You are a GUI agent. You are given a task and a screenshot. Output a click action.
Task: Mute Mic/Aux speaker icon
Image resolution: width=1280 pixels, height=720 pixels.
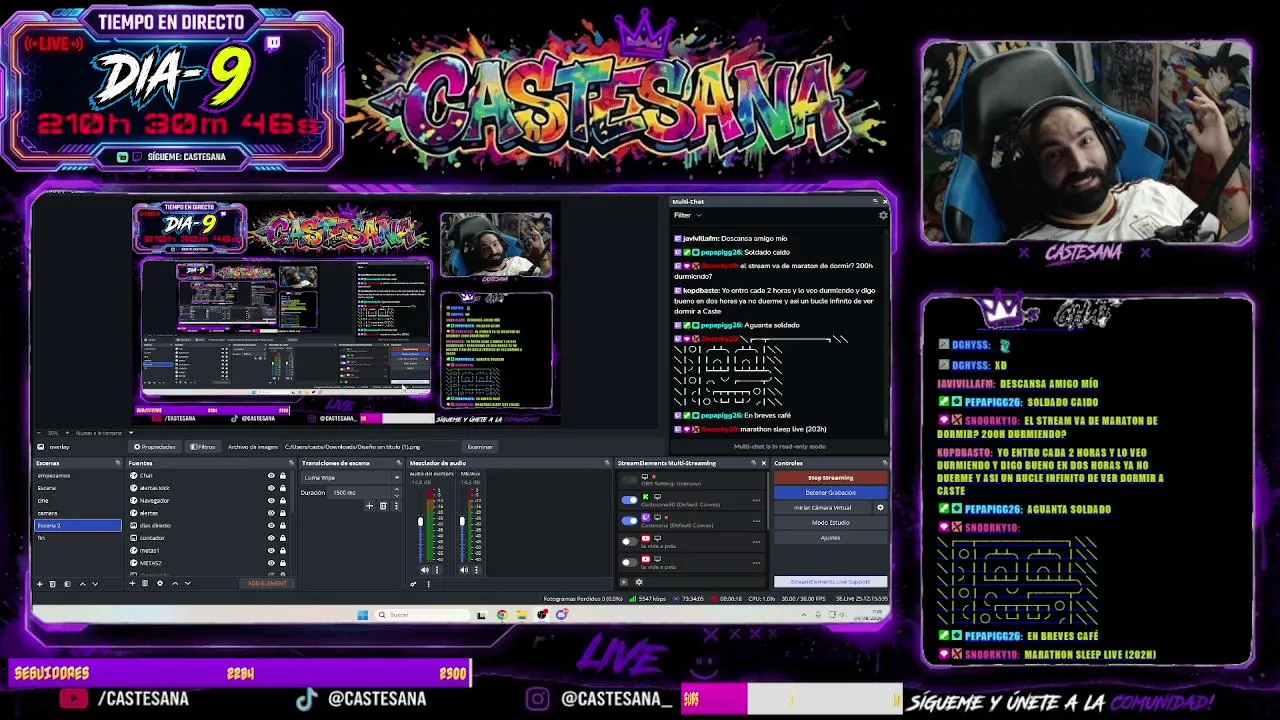click(x=464, y=570)
